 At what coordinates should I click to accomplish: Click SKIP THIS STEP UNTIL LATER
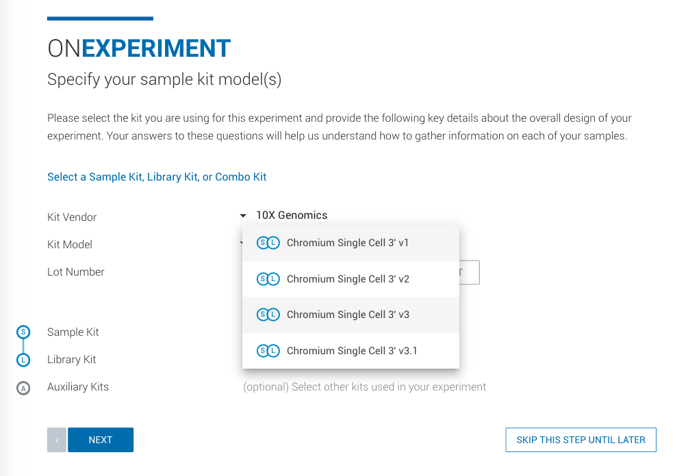click(580, 440)
